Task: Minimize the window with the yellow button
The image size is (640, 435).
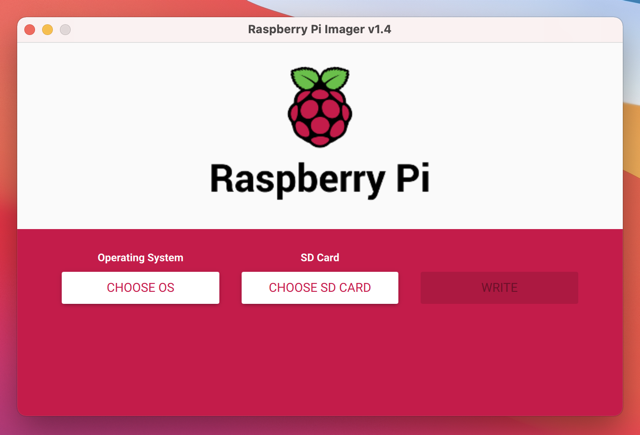Action: pos(47,29)
